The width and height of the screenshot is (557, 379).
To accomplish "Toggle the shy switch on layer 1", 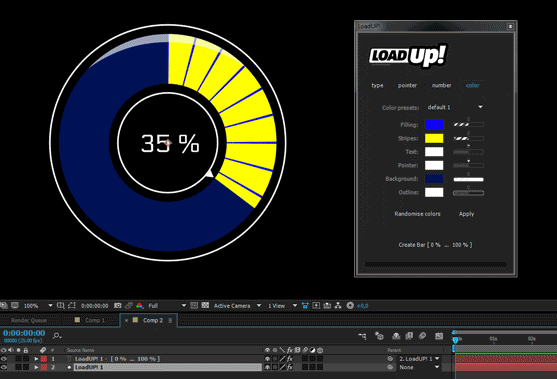I will [x=267, y=359].
